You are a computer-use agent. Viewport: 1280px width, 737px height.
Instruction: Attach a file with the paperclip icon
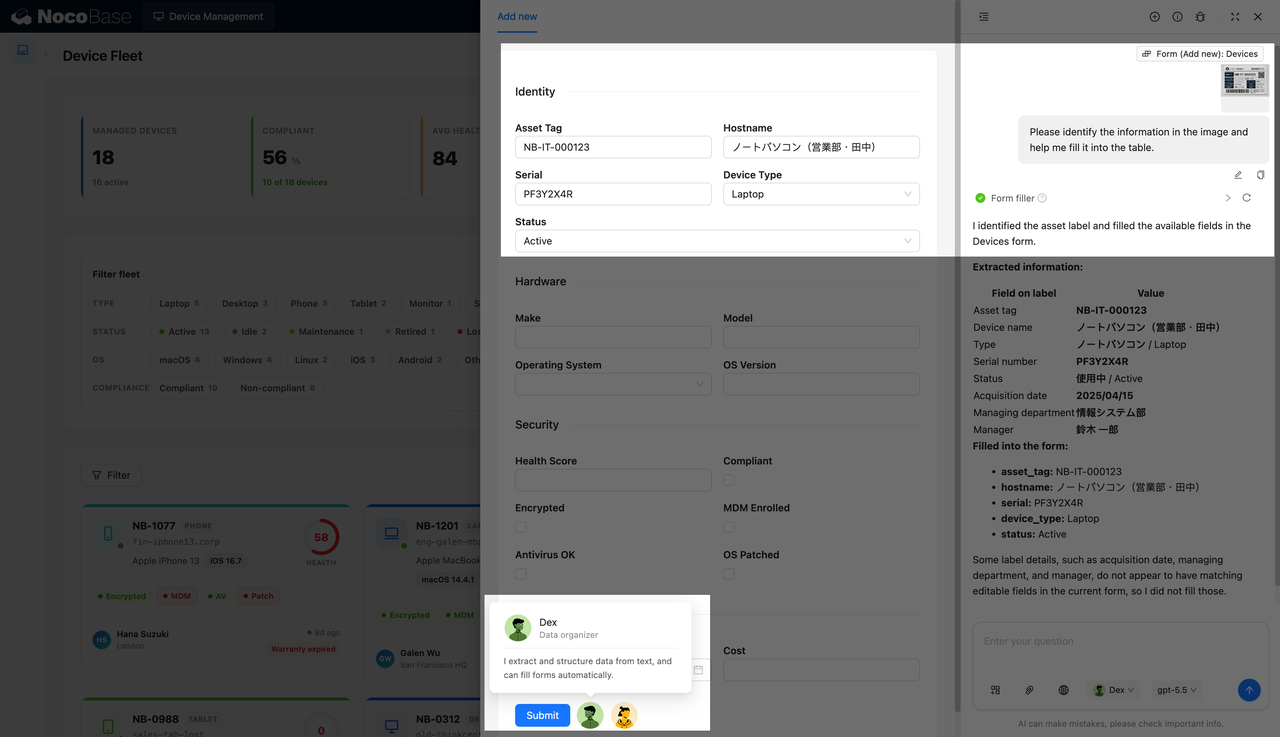(x=1029, y=690)
